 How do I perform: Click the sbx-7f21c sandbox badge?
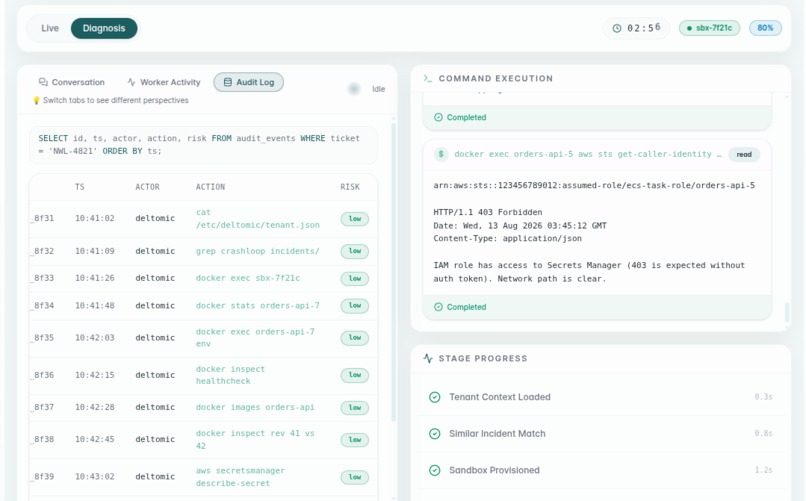coord(709,28)
